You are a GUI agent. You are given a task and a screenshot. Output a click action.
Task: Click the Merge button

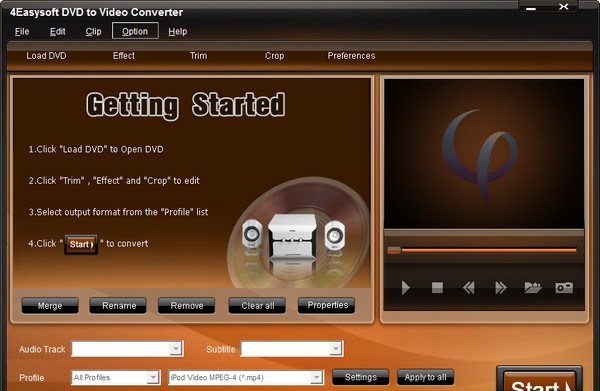50,306
